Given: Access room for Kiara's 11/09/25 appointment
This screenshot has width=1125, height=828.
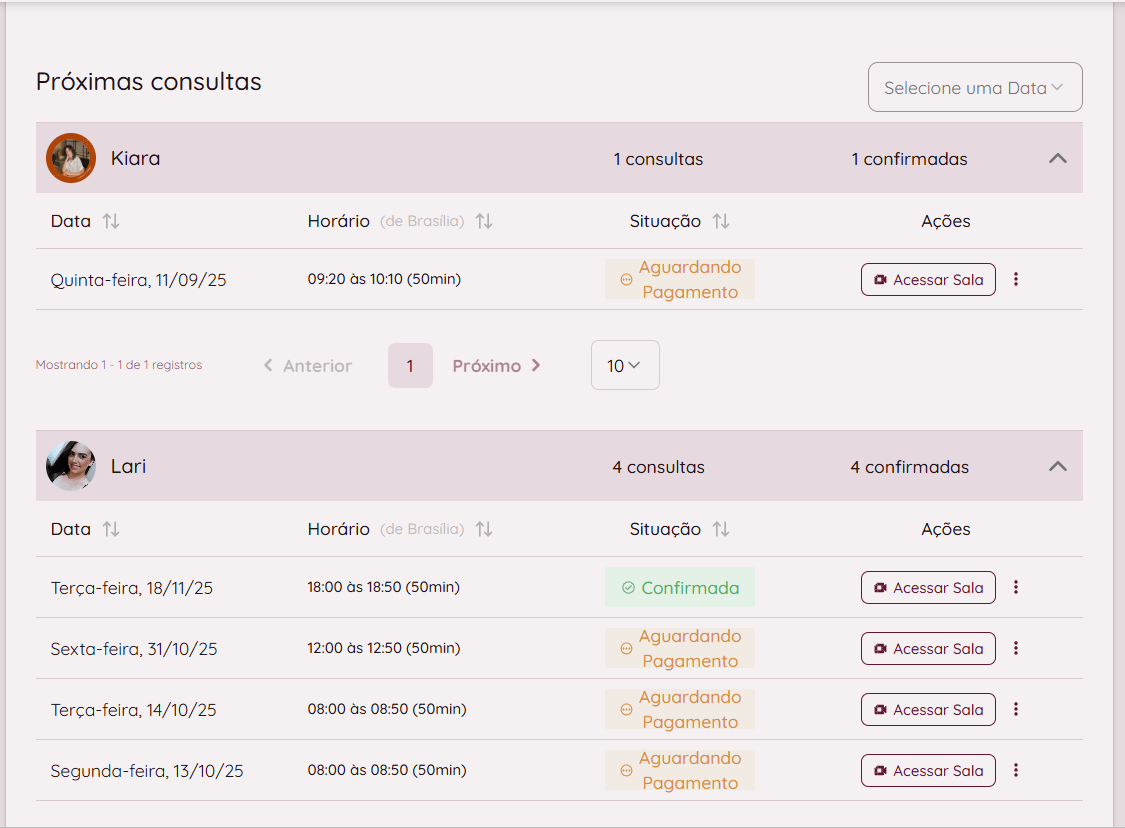Looking at the screenshot, I should point(928,279).
